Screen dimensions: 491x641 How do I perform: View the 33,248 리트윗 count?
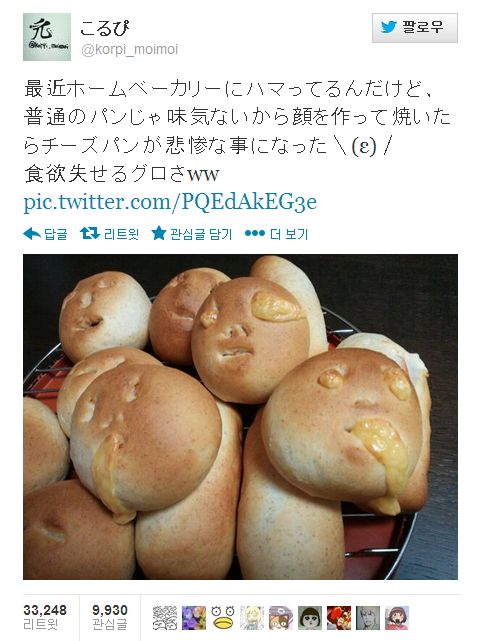[x=45, y=617]
